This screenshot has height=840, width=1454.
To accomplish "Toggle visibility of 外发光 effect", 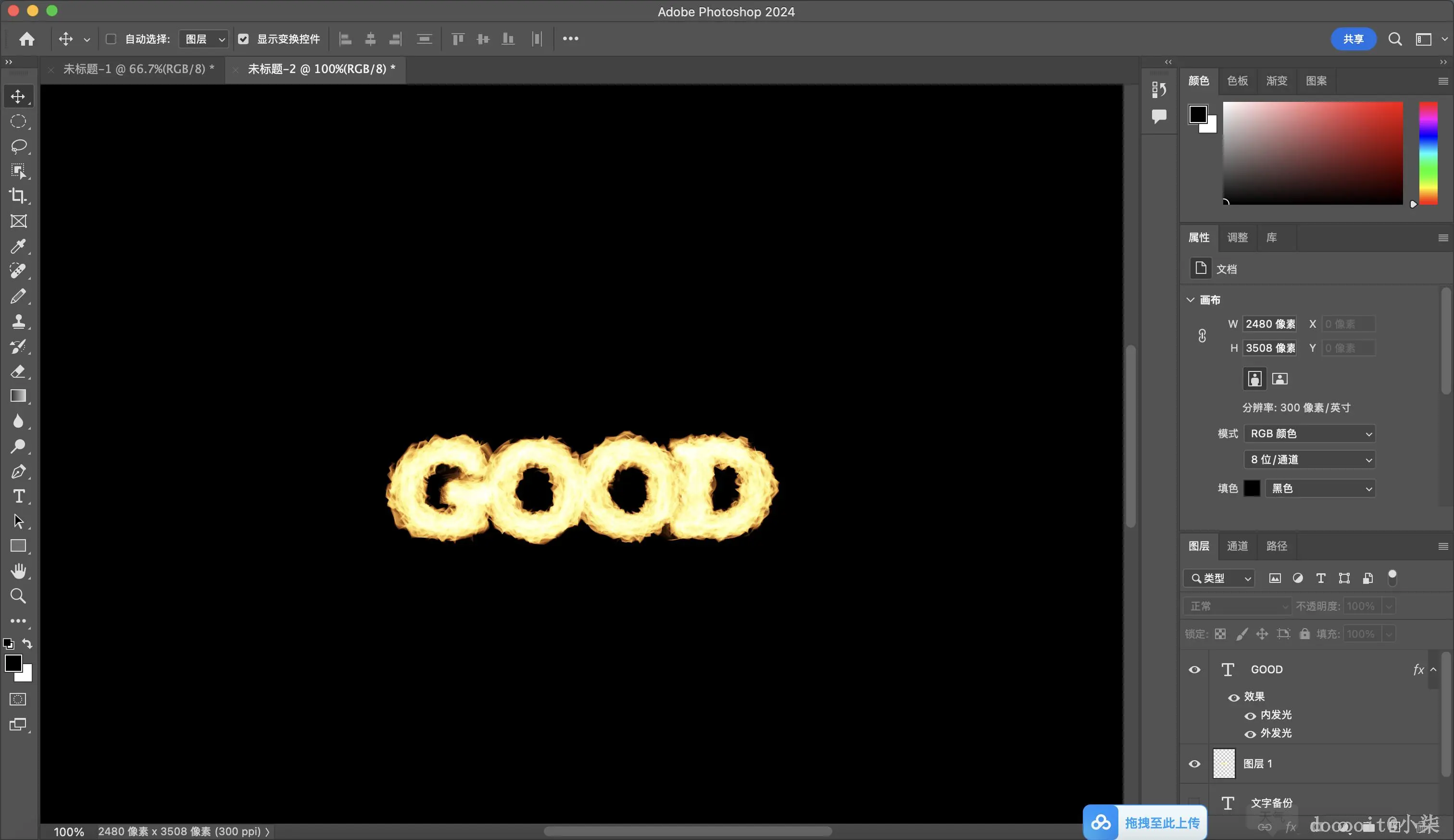I will (1250, 734).
